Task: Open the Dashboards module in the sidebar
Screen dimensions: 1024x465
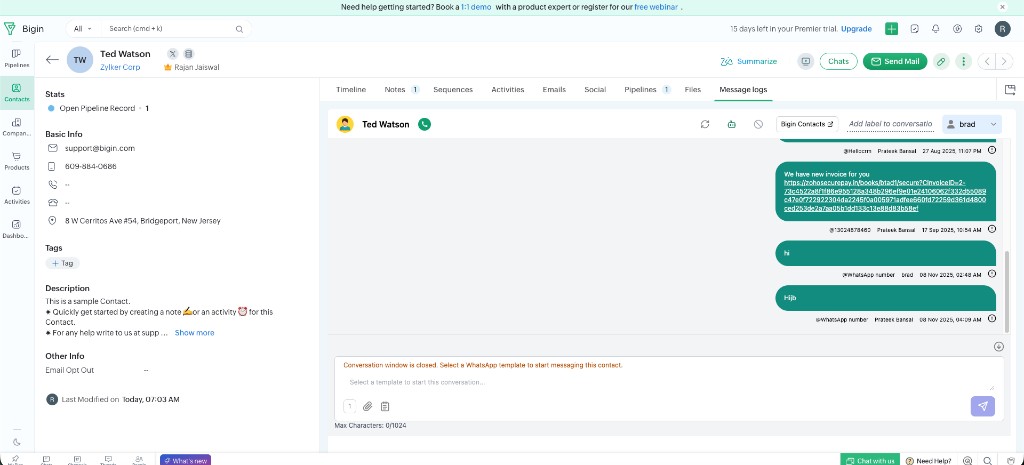Action: tap(17, 229)
